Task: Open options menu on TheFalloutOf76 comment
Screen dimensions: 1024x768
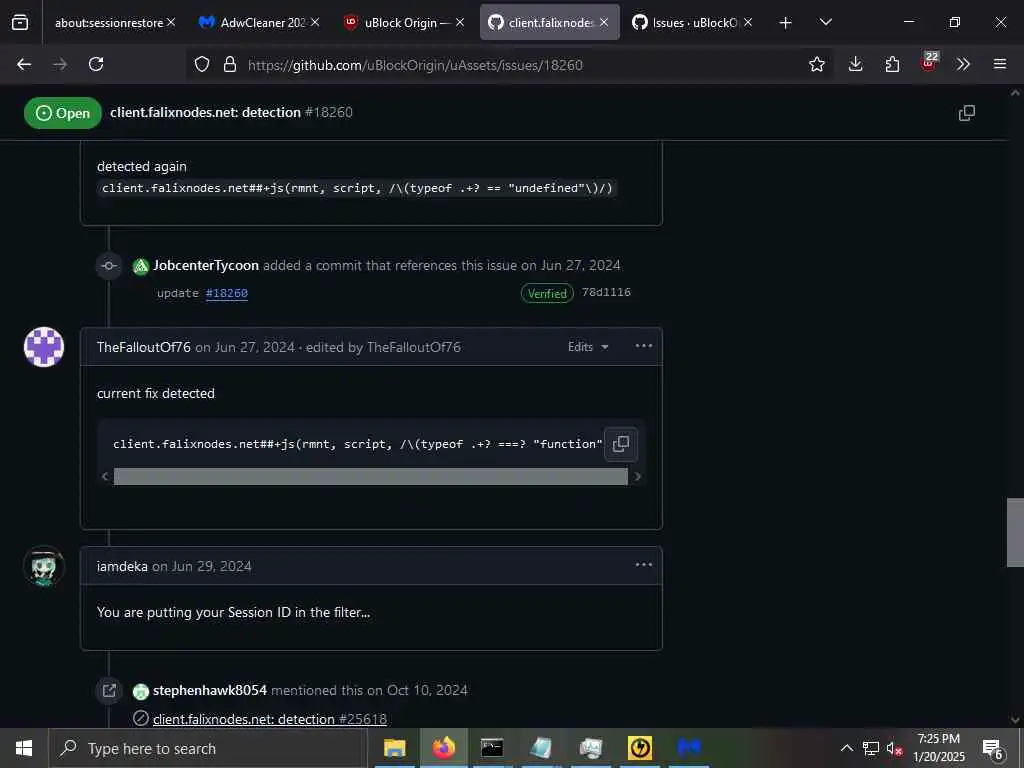Action: pyautogui.click(x=644, y=346)
